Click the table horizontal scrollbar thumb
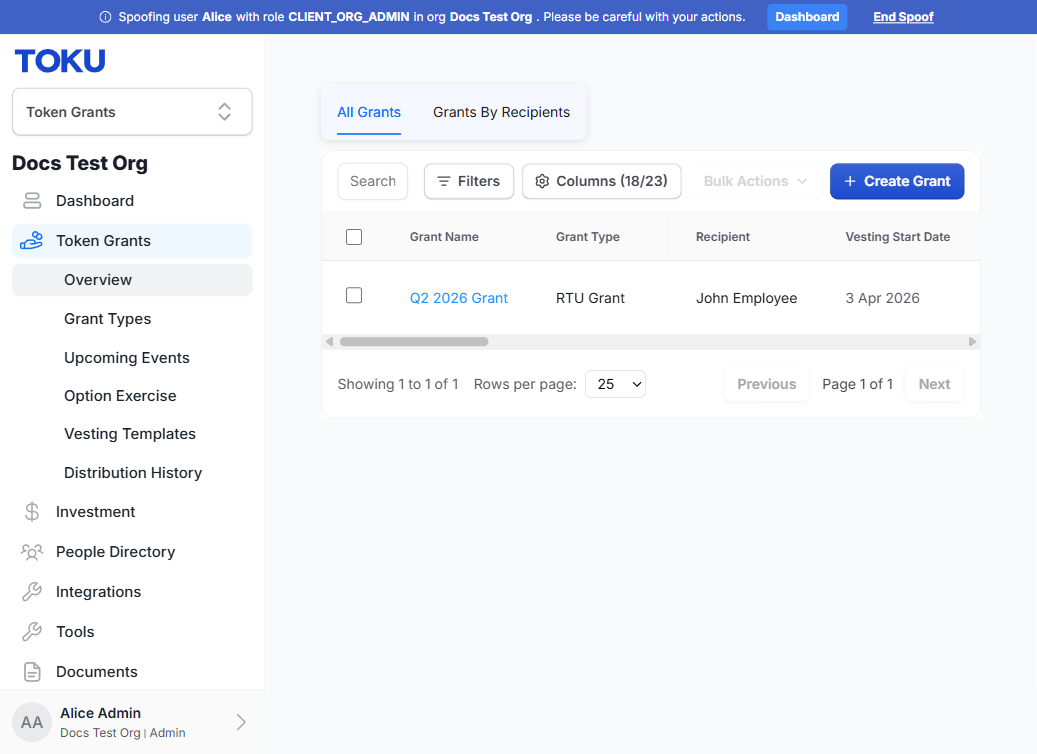The height and width of the screenshot is (754, 1037). point(414,342)
